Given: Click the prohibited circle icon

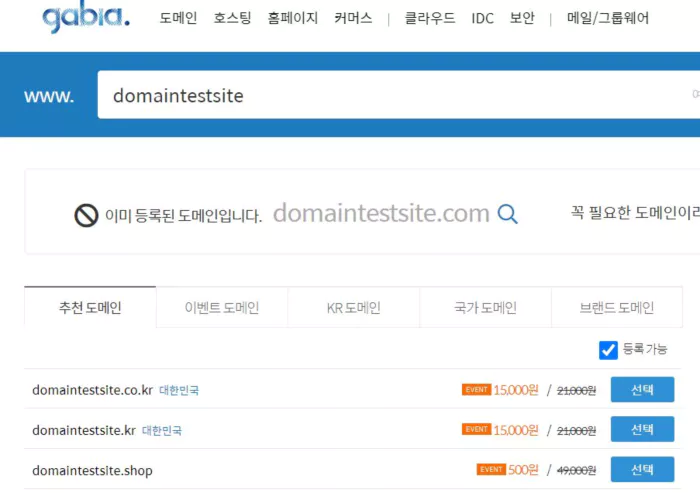Looking at the screenshot, I should (x=86, y=215).
